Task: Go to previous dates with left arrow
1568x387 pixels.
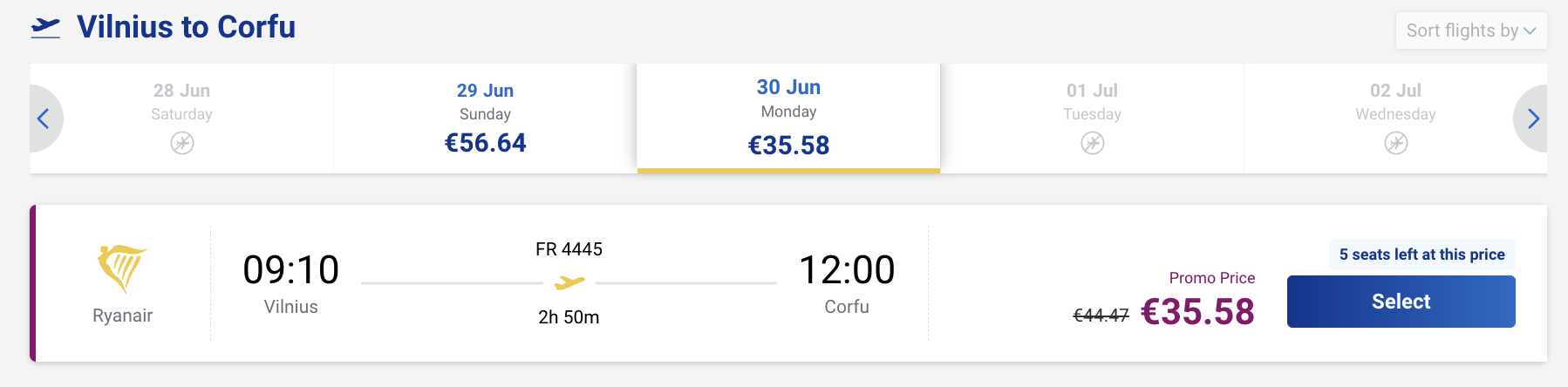Action: (x=44, y=119)
